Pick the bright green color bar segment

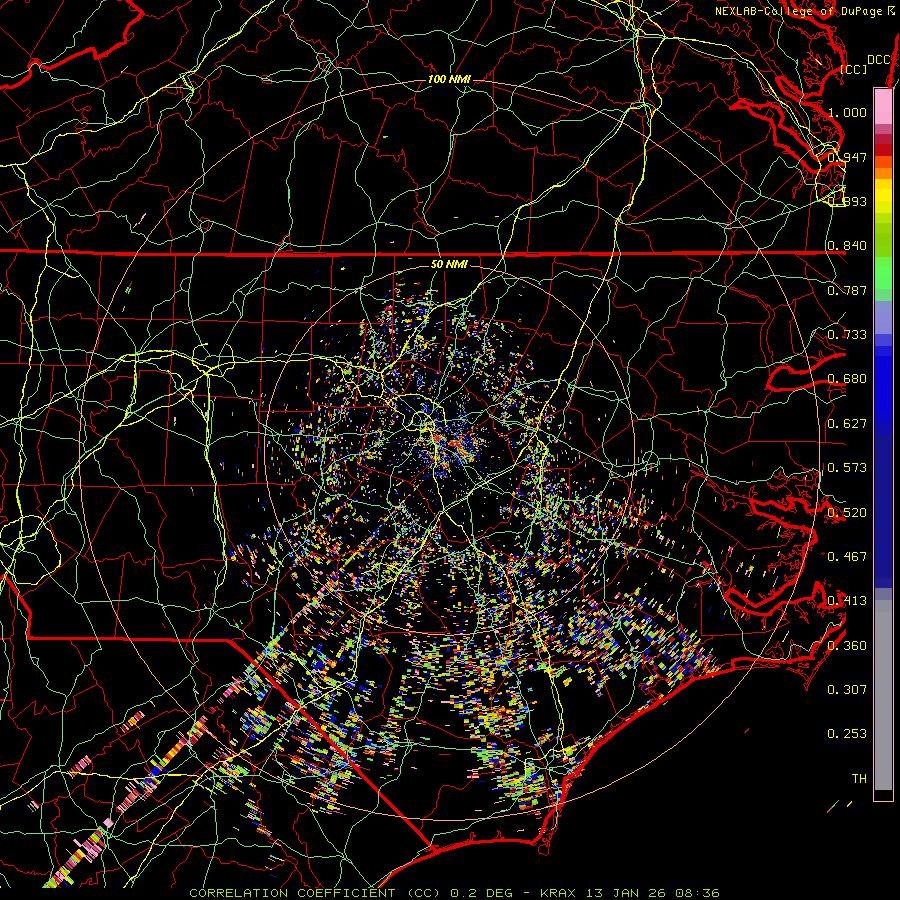(883, 273)
